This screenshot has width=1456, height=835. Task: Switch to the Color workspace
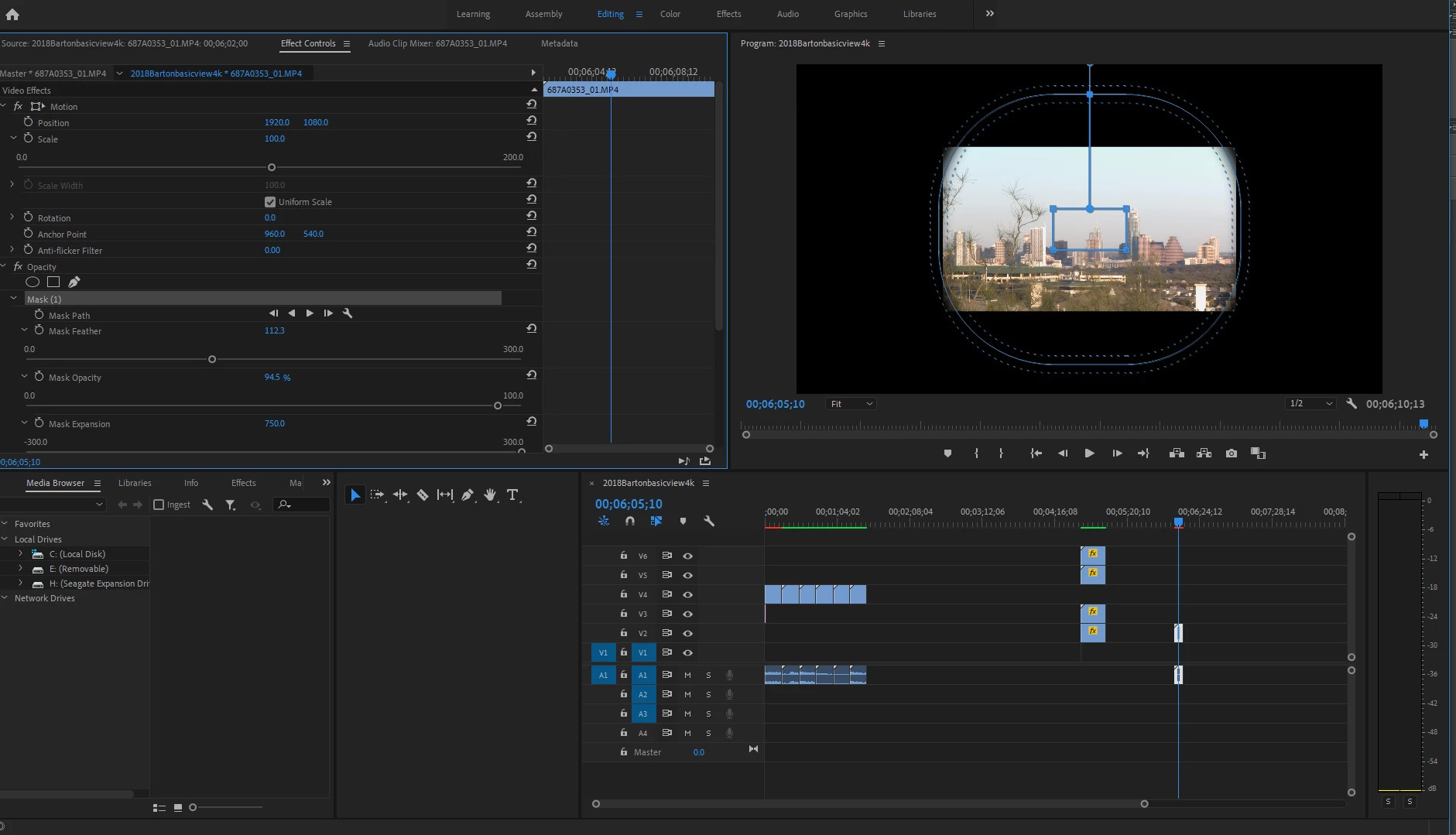(x=670, y=14)
